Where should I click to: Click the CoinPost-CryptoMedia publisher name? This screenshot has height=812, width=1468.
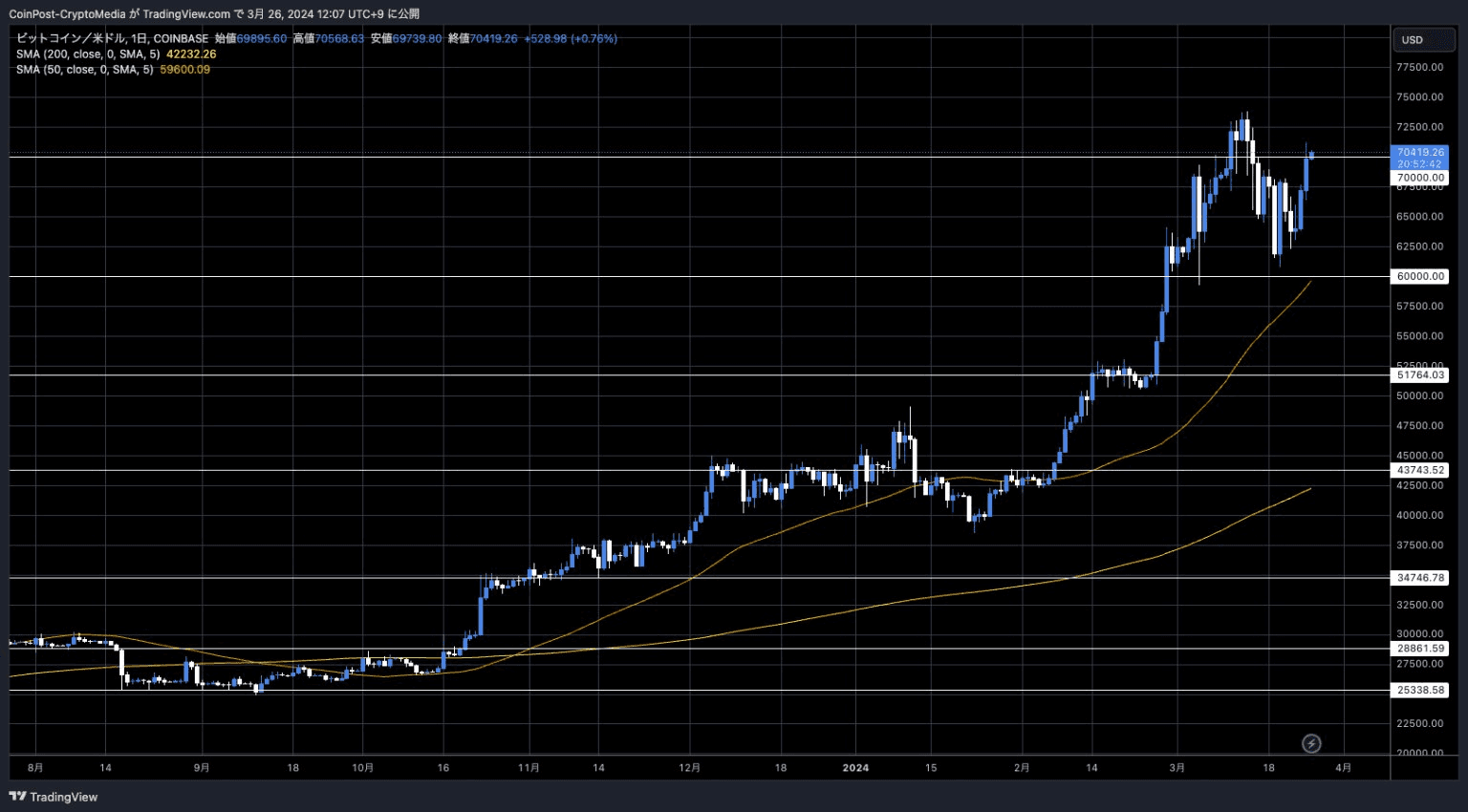click(x=67, y=13)
